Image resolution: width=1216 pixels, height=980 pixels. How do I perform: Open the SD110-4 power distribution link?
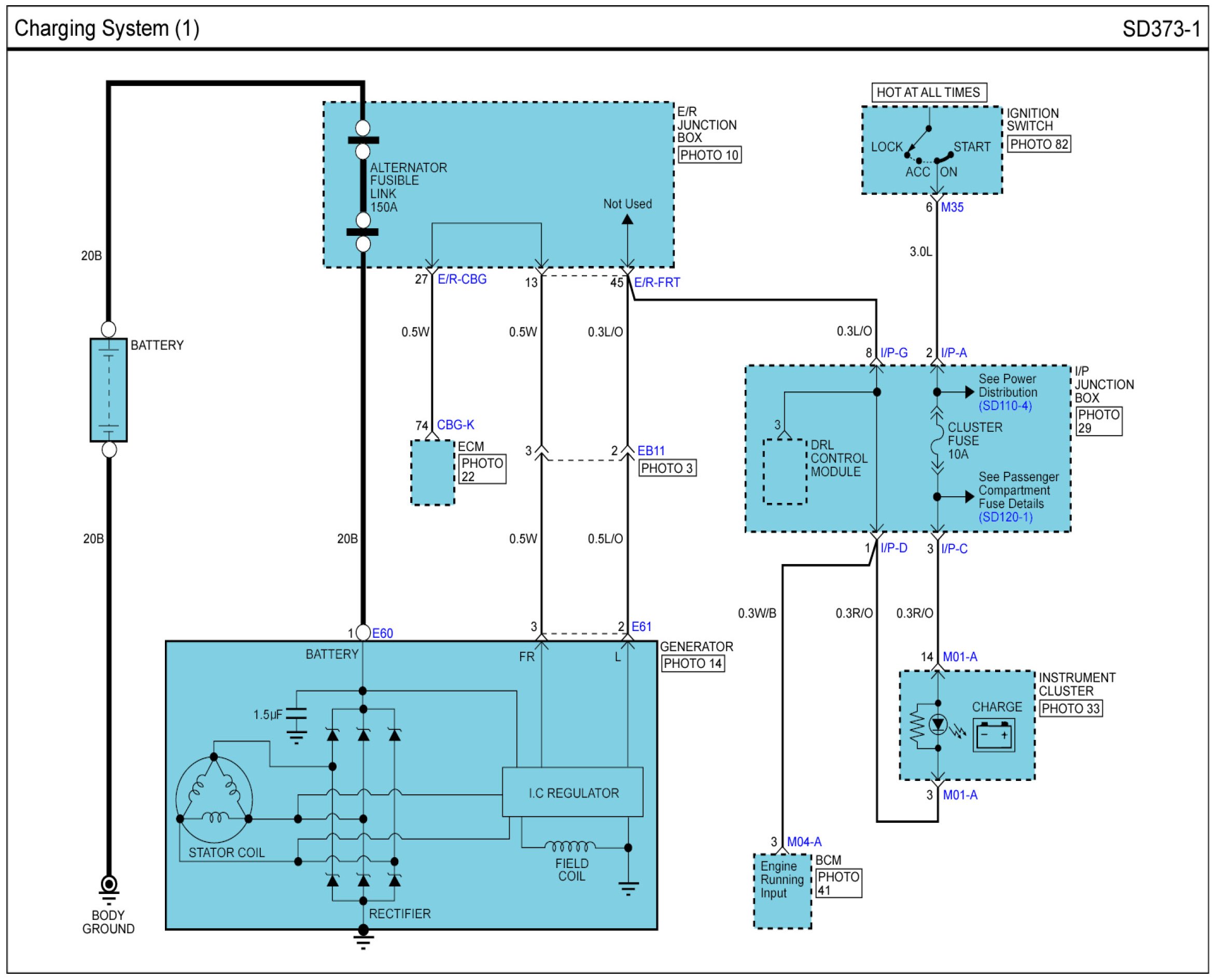tap(1005, 405)
